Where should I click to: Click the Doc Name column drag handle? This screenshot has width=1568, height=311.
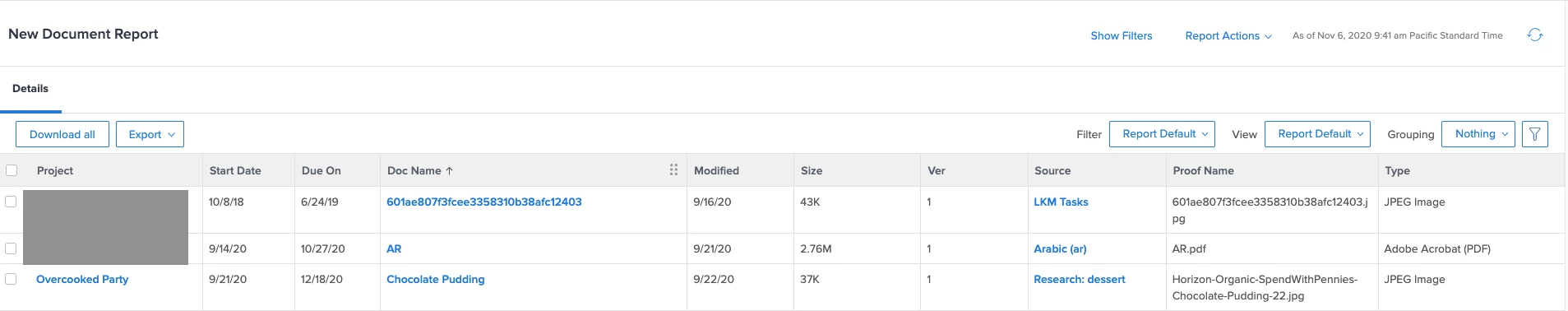673,169
